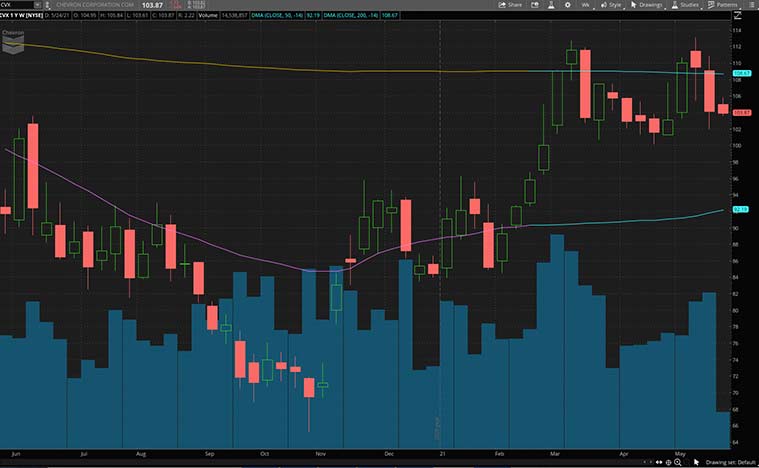759x468 pixels.
Task: Open the Wk timeframe dropdown
Action: point(586,5)
